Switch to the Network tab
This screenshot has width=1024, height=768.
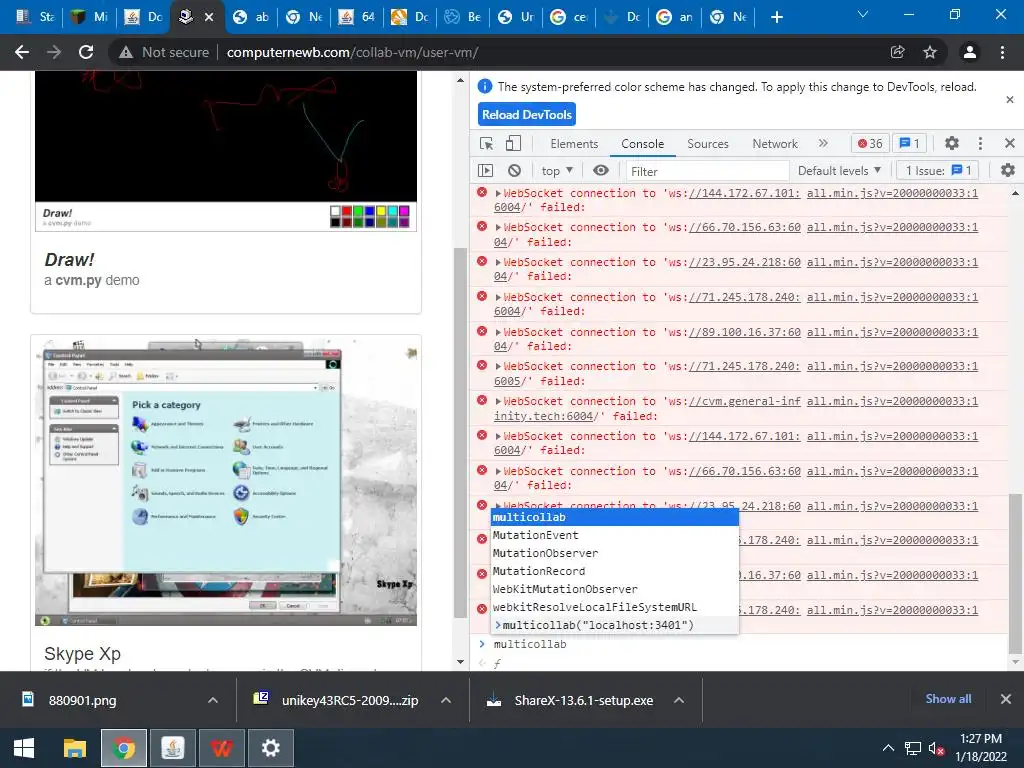click(x=775, y=144)
